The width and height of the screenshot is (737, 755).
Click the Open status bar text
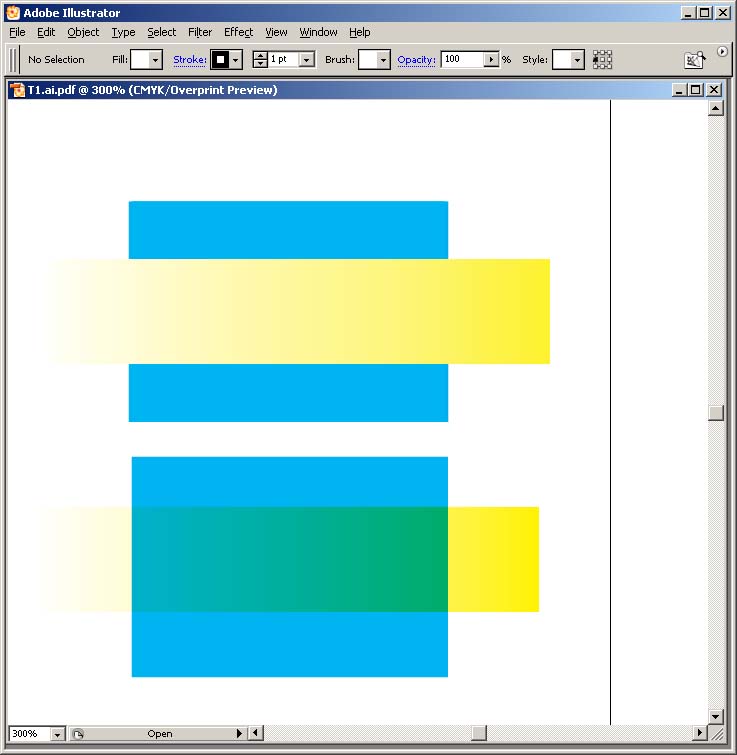tap(160, 733)
